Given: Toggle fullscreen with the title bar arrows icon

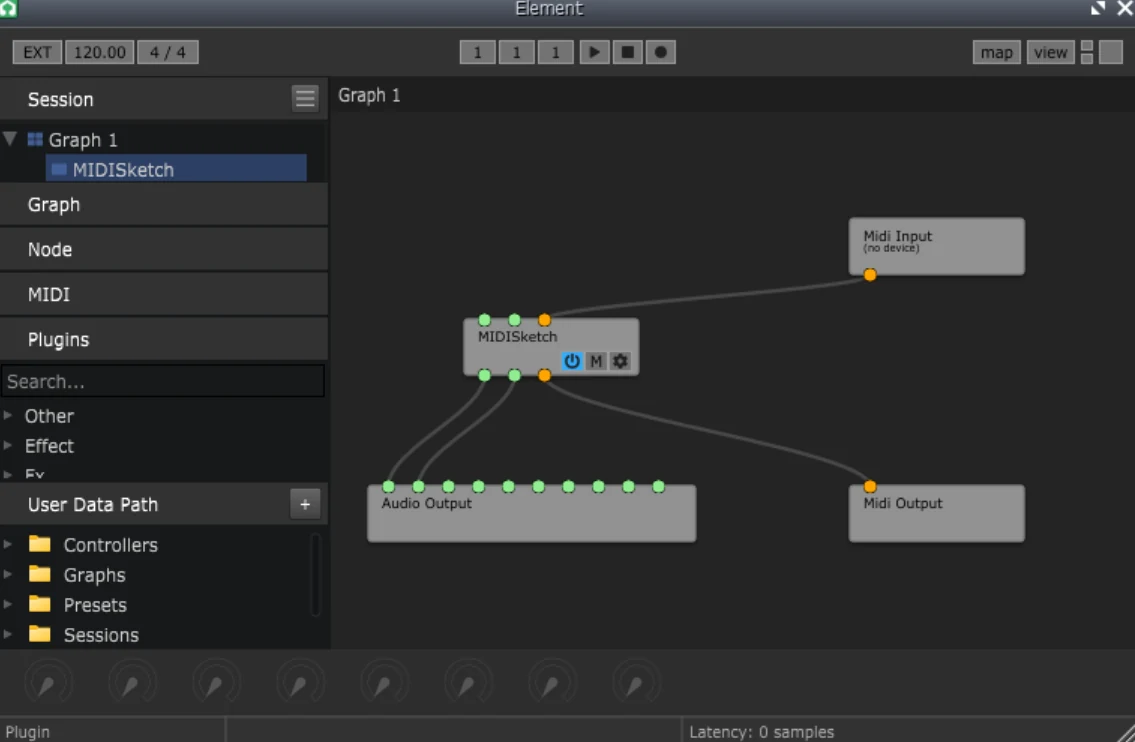Looking at the screenshot, I should [x=1098, y=9].
